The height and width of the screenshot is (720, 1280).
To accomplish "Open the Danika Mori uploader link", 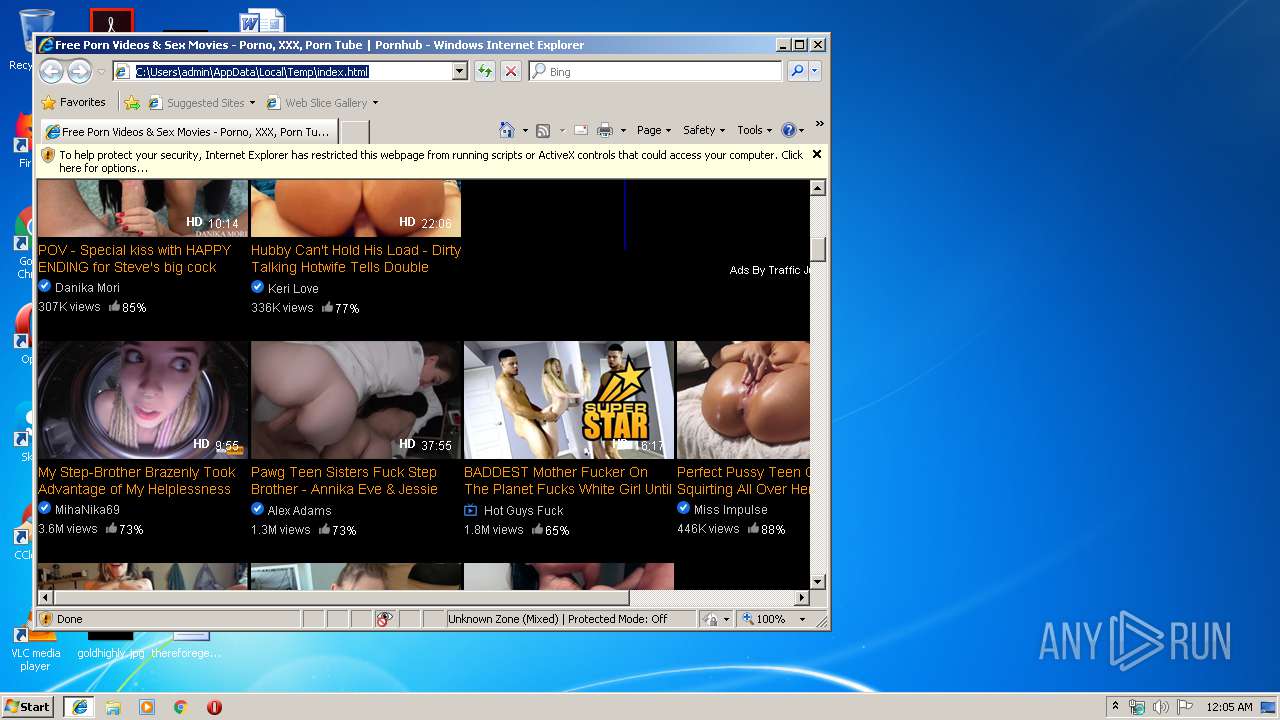I will (x=87, y=288).
